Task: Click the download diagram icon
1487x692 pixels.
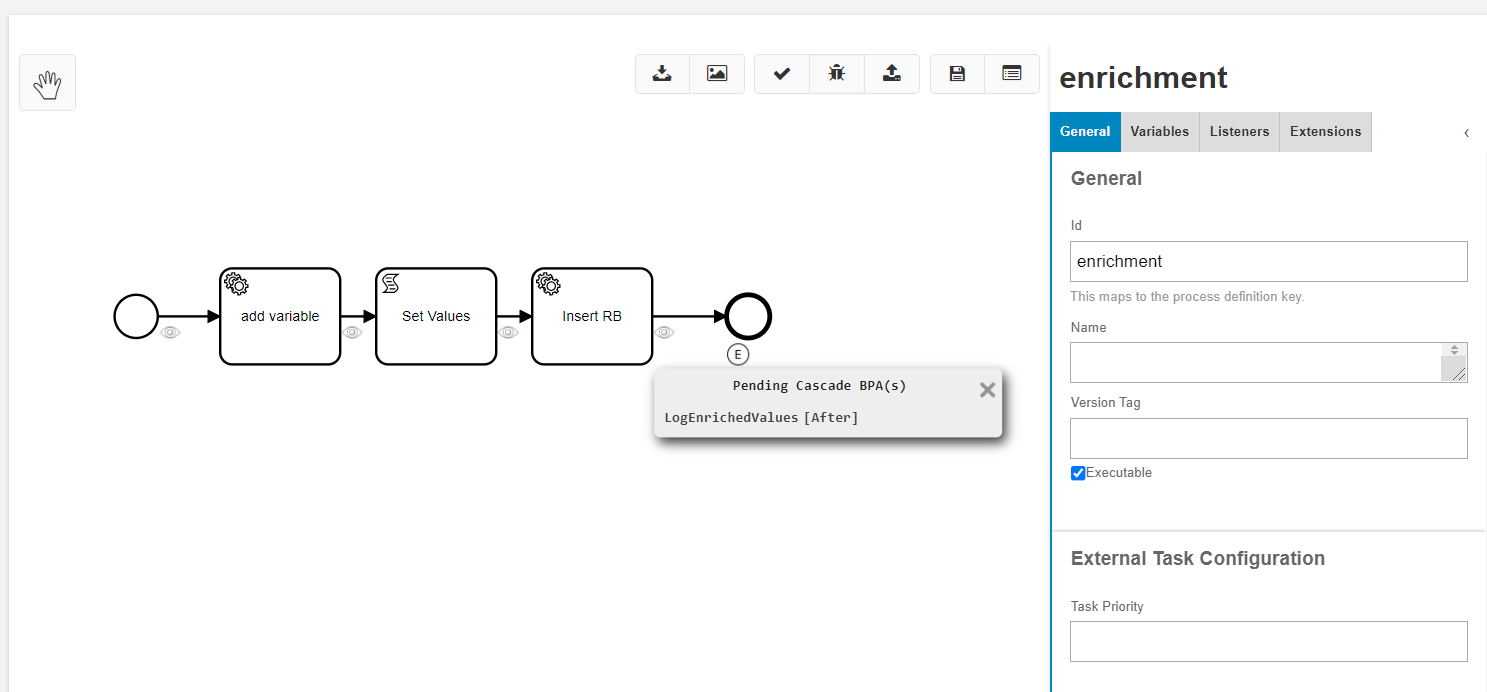Action: tap(662, 74)
